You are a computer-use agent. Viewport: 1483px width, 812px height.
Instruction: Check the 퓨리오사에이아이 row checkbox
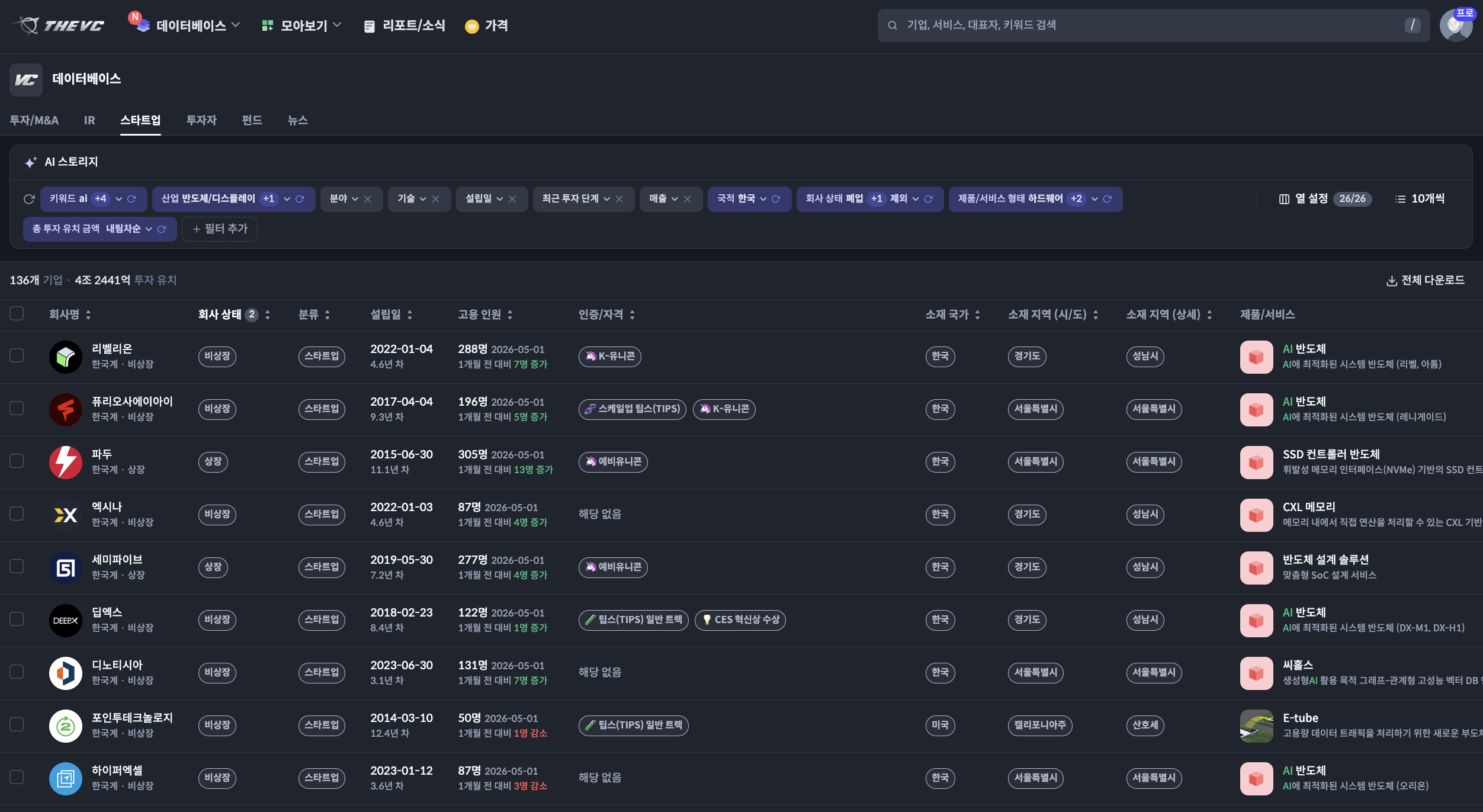coord(17,408)
